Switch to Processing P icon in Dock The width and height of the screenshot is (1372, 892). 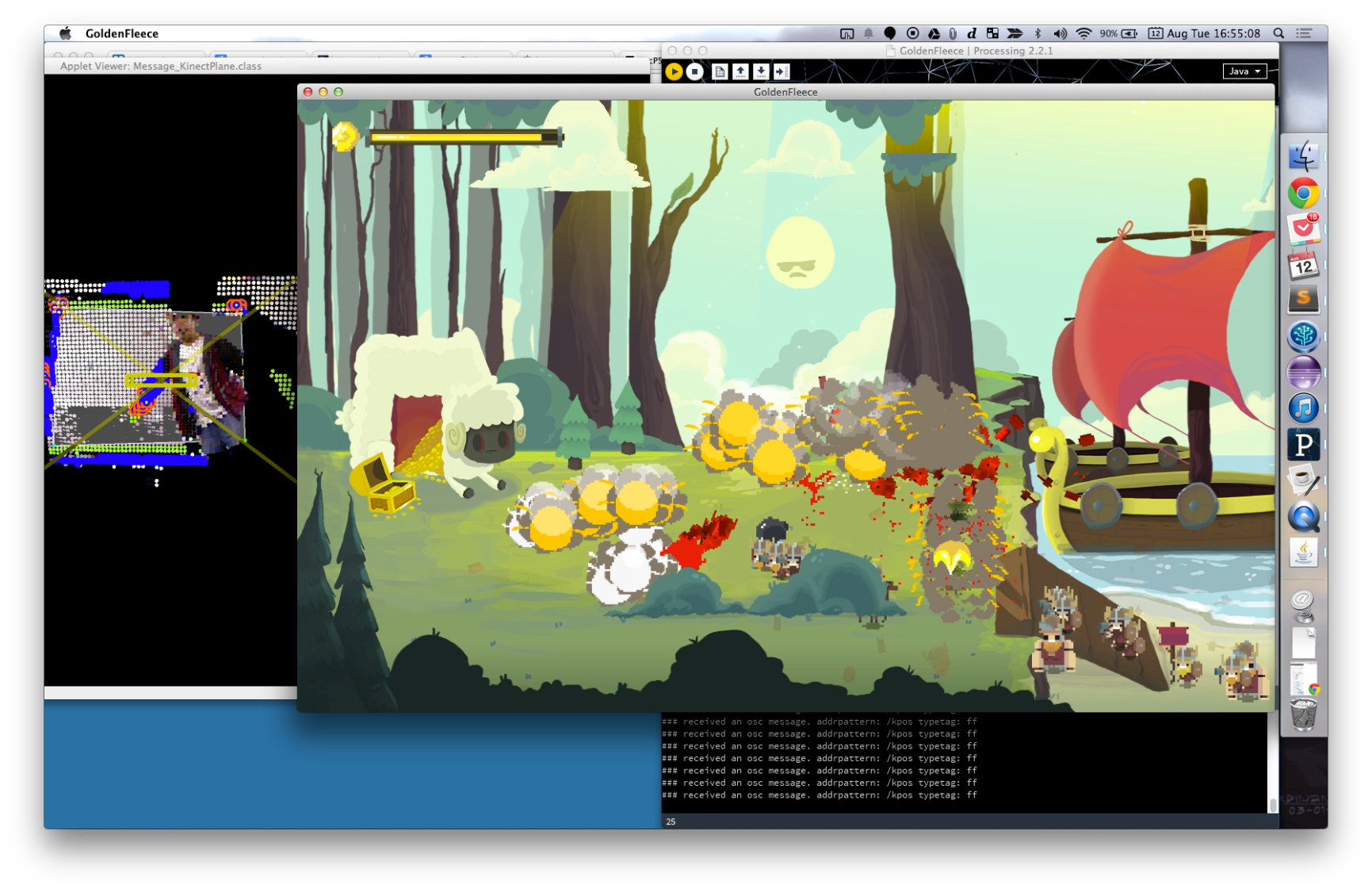point(1303,444)
